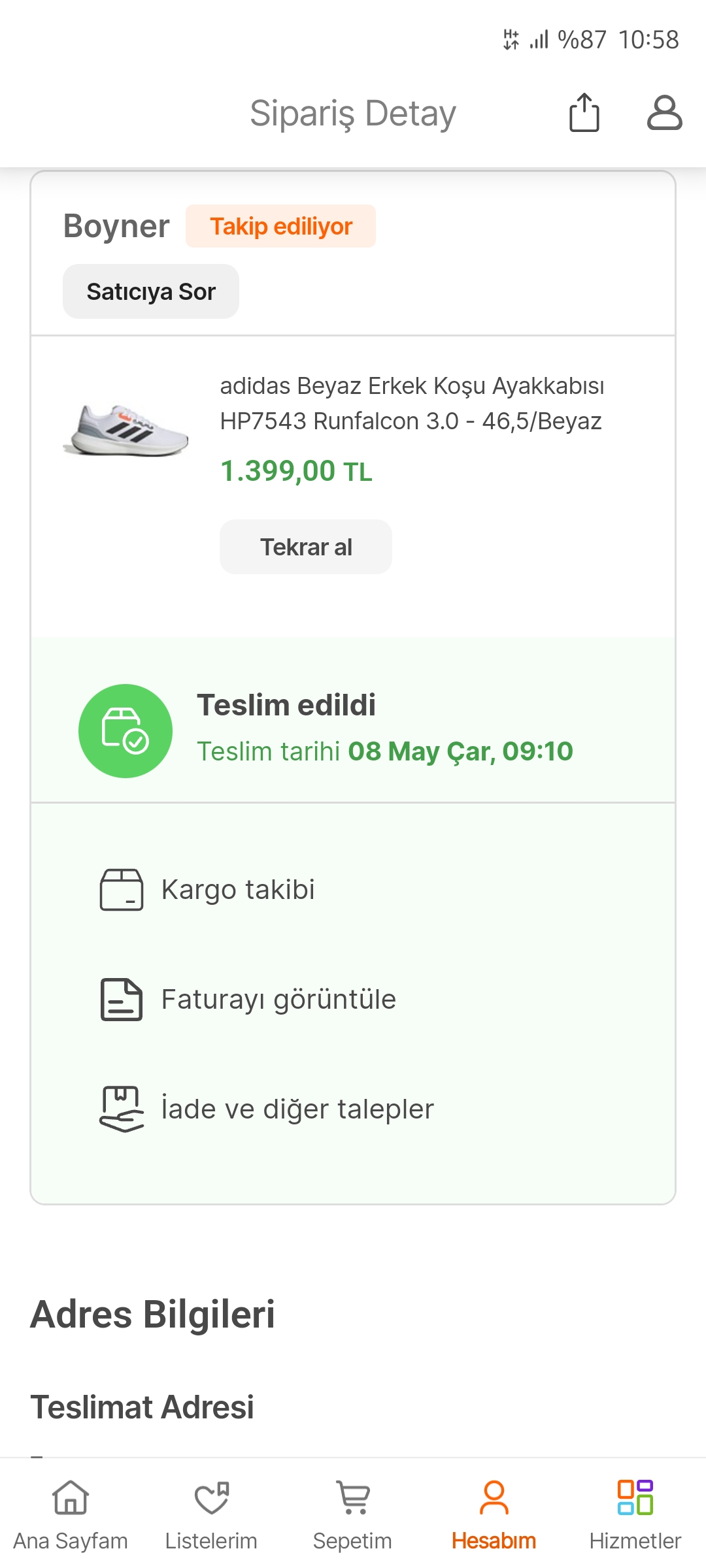Tap the return request hand icon
The width and height of the screenshot is (706, 1568).
pyautogui.click(x=122, y=1109)
